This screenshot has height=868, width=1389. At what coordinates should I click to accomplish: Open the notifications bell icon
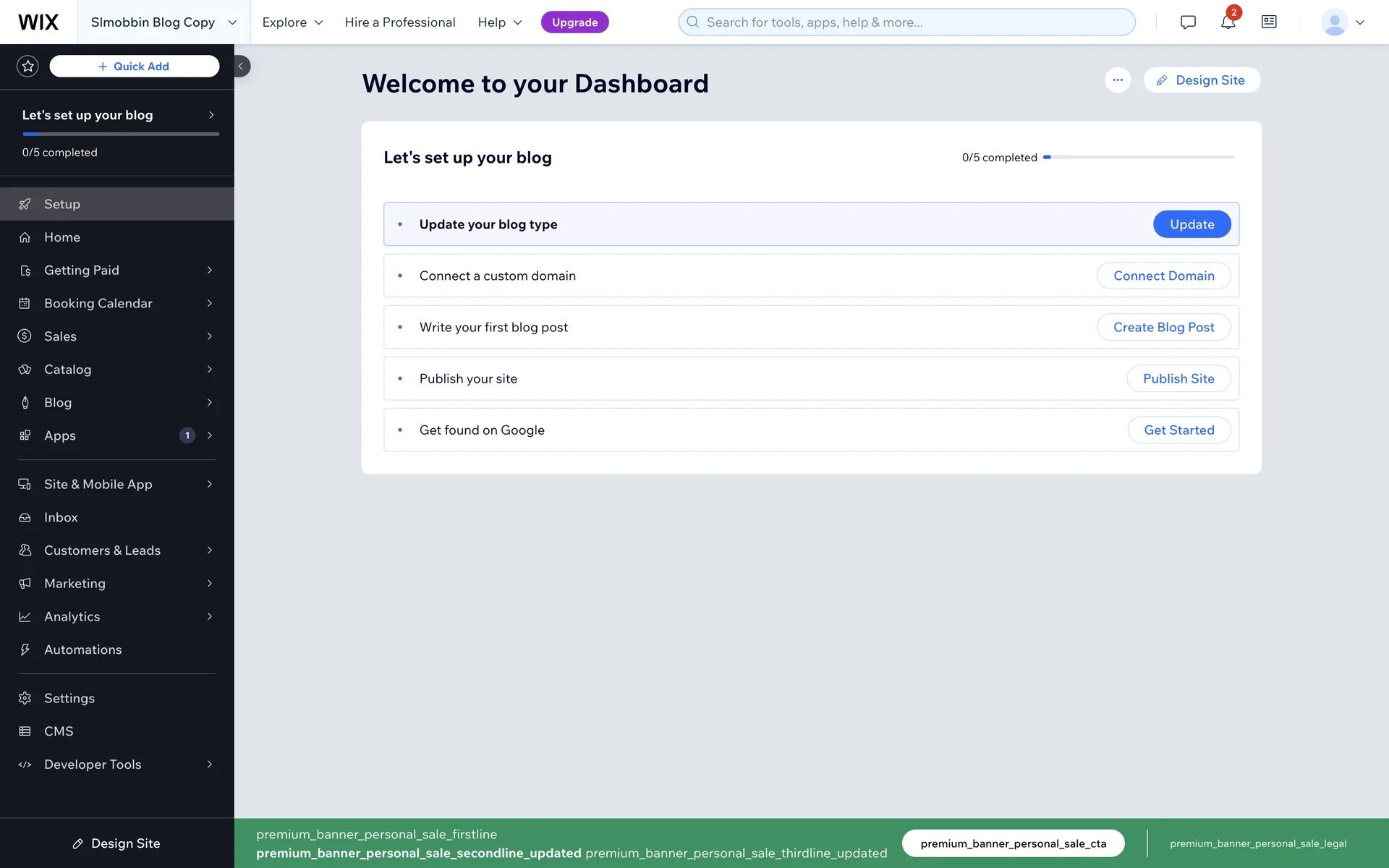tap(1228, 22)
